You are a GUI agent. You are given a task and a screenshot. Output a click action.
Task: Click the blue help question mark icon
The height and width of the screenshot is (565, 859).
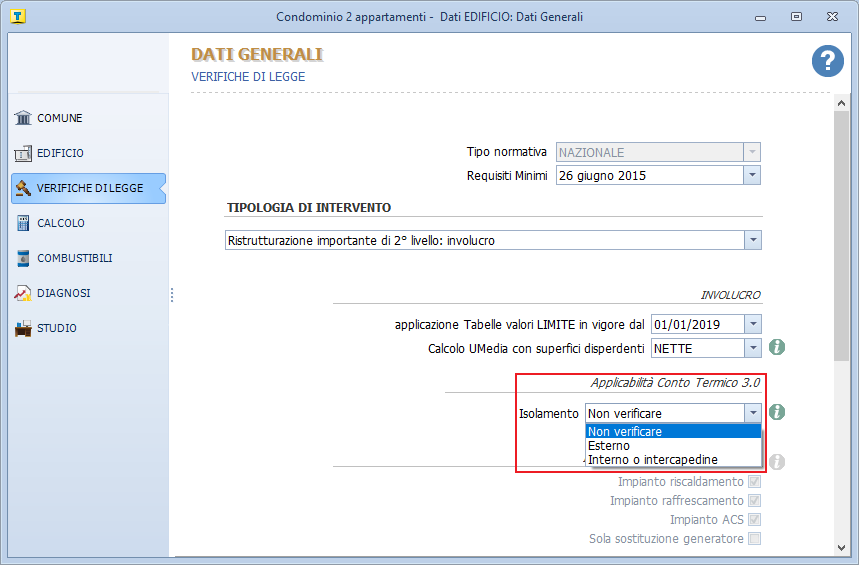827,61
